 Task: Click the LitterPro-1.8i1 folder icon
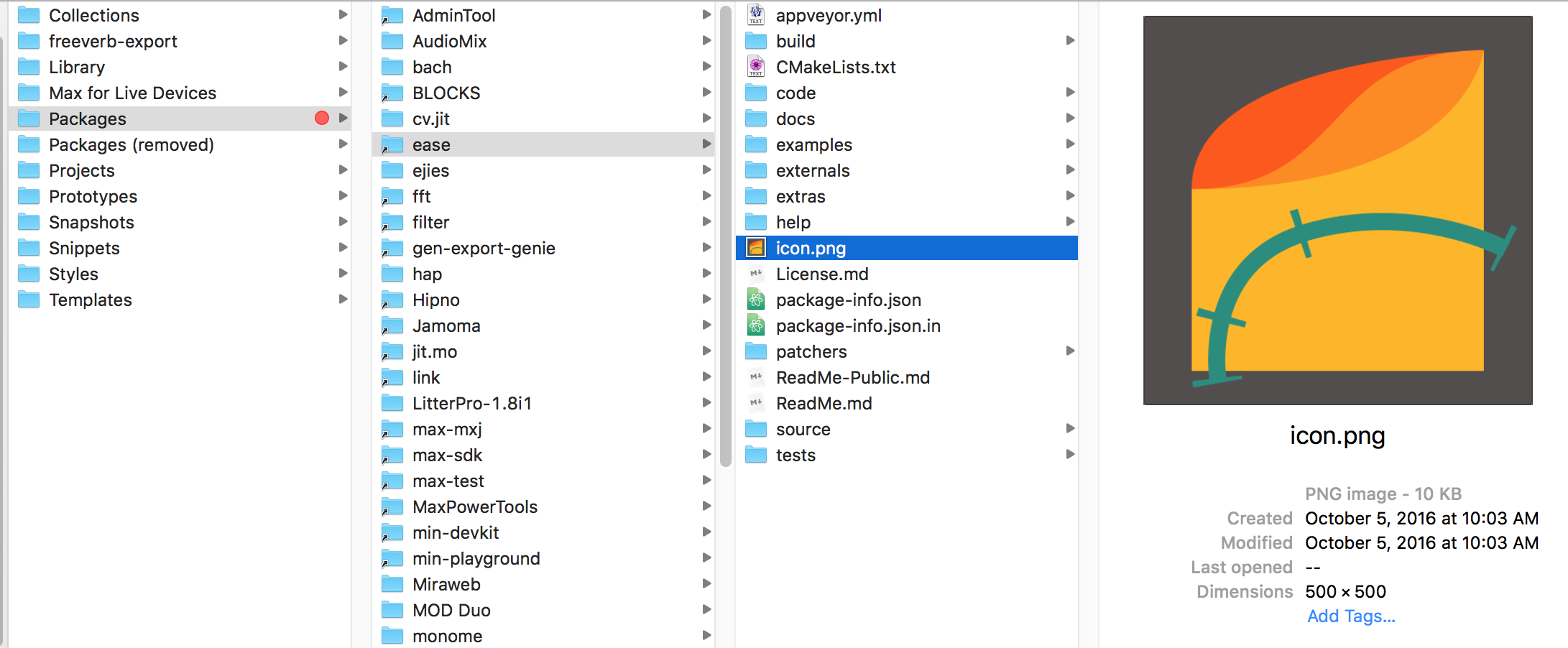(x=392, y=402)
